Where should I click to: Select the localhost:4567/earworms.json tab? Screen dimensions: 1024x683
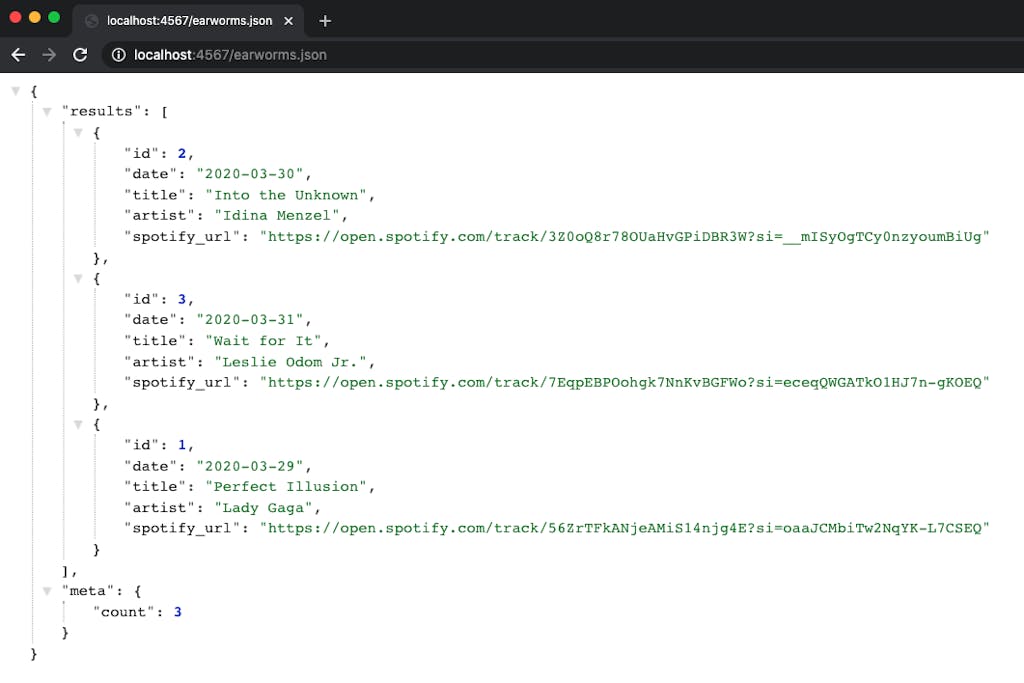point(188,20)
